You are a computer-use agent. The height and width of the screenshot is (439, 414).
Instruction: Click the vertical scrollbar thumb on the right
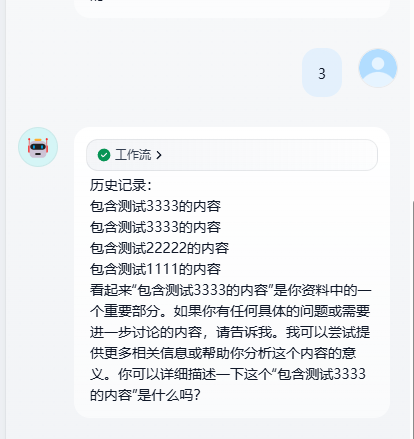point(412,317)
